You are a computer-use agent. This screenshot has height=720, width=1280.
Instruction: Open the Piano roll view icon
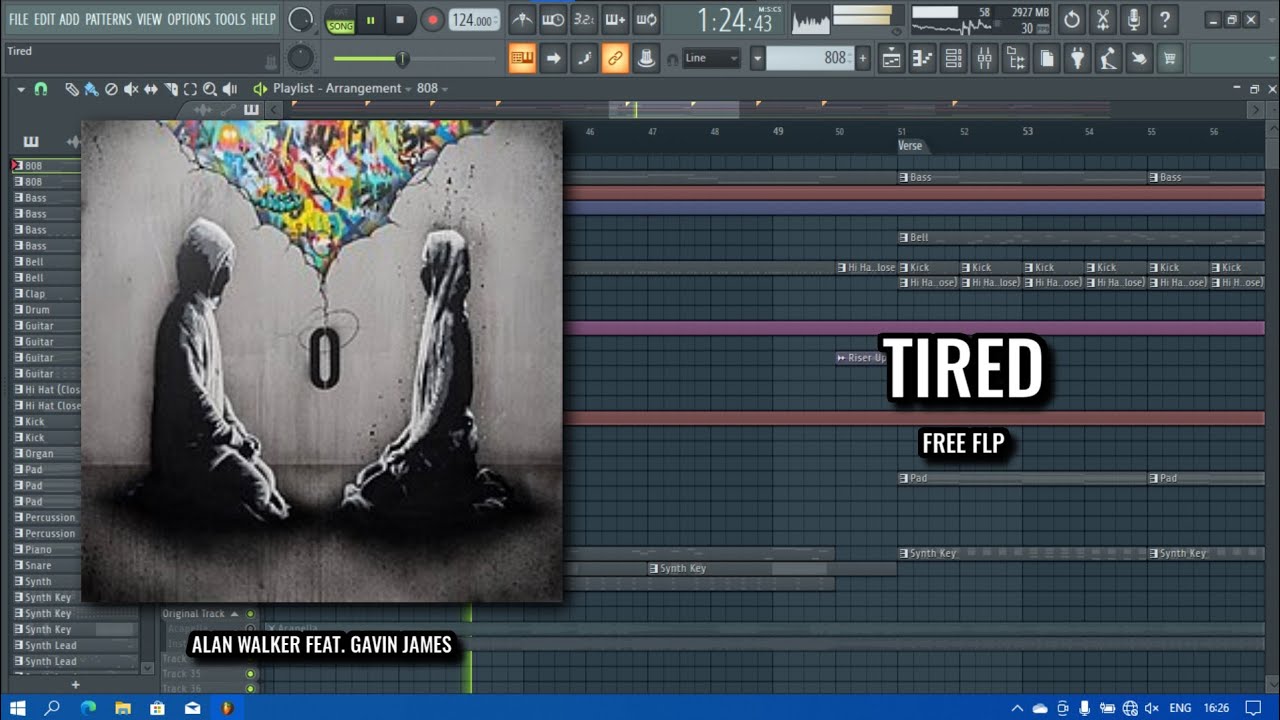tap(922, 59)
